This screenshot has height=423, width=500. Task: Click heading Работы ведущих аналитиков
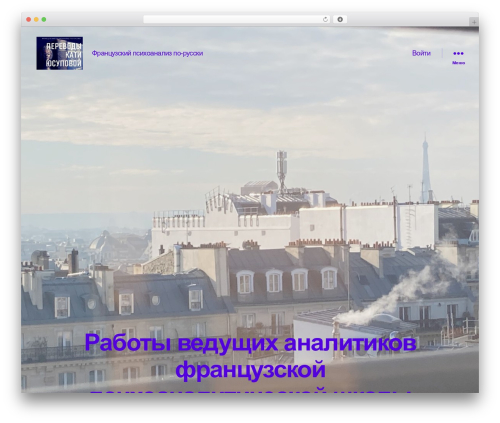[x=250, y=343]
